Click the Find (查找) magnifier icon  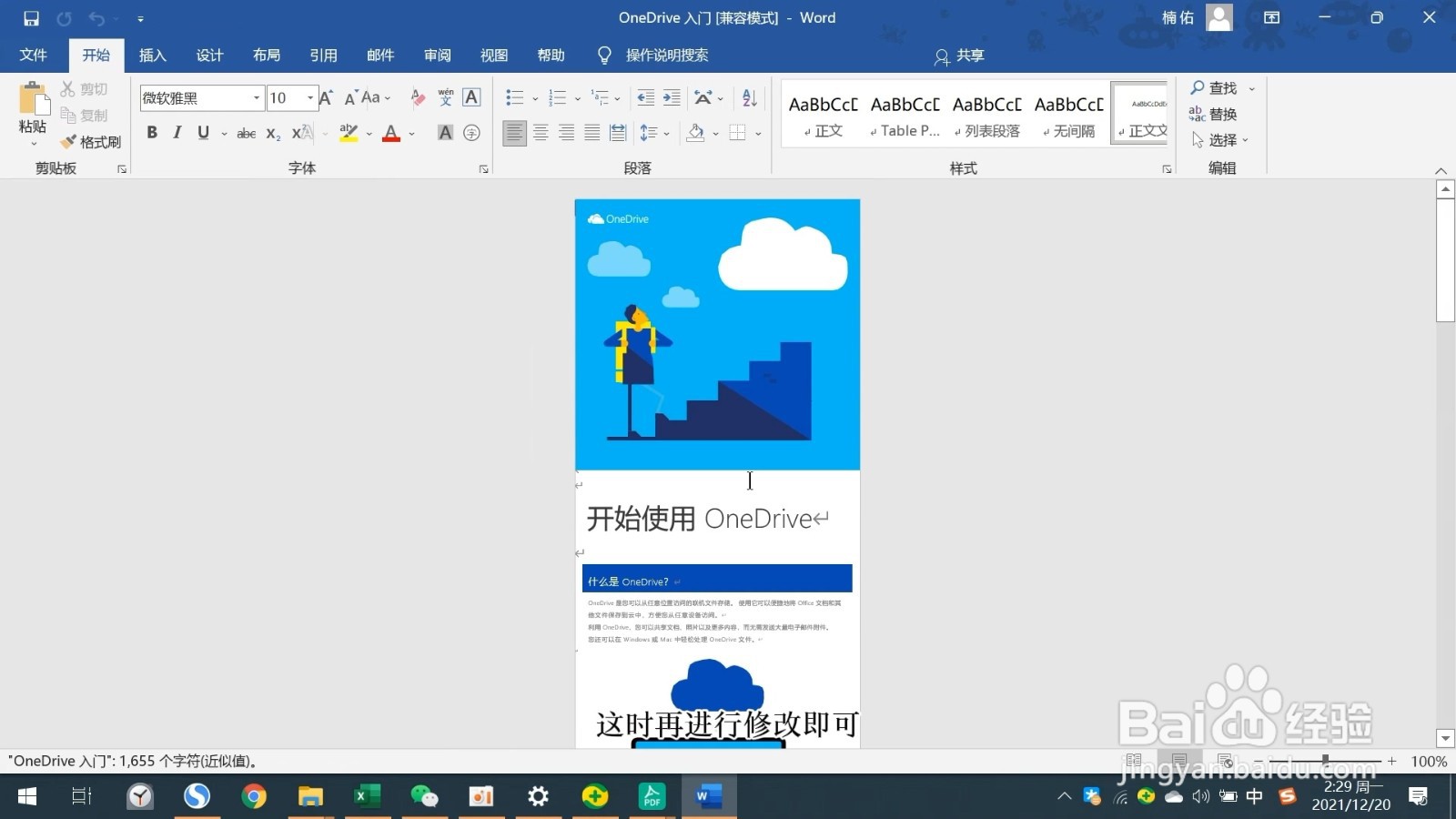pos(1198,87)
